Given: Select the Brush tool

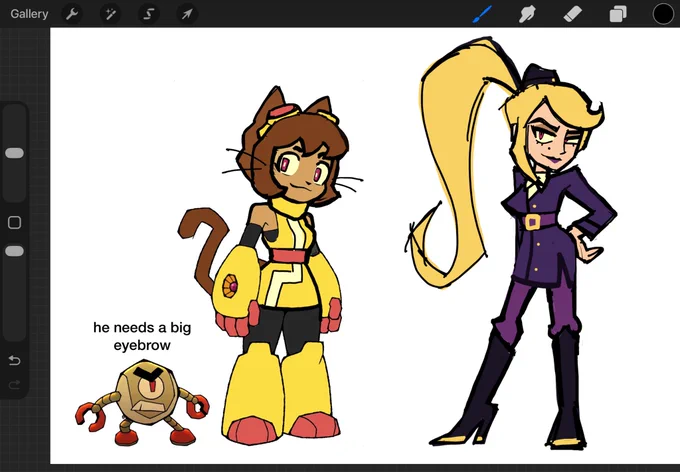Looking at the screenshot, I should coord(482,14).
